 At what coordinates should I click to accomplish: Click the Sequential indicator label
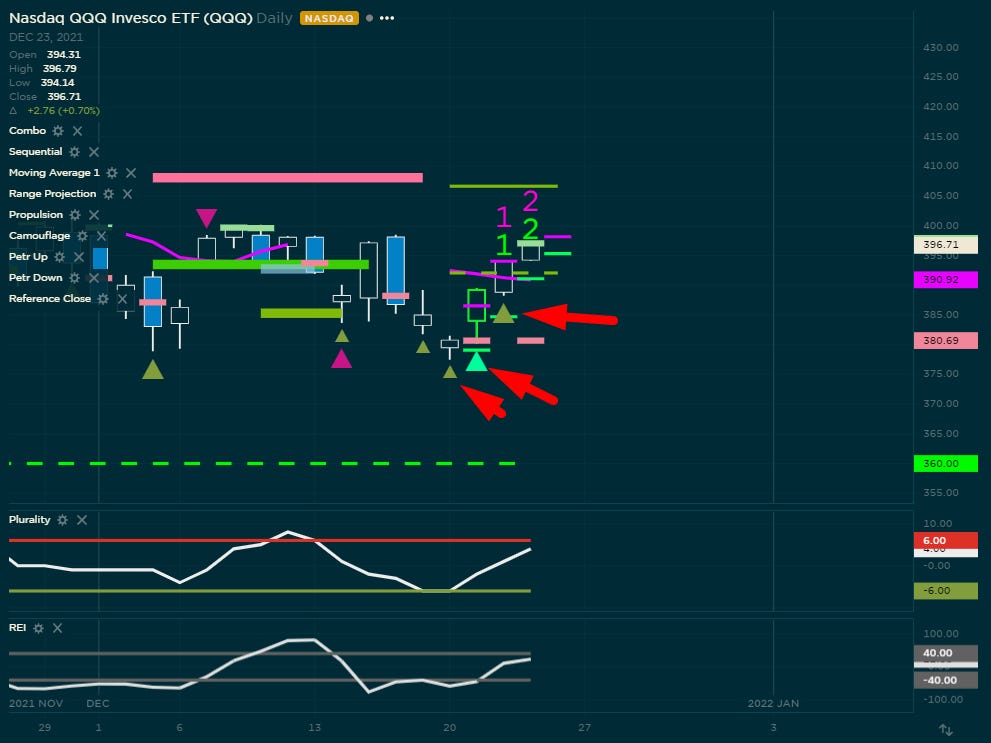point(35,152)
